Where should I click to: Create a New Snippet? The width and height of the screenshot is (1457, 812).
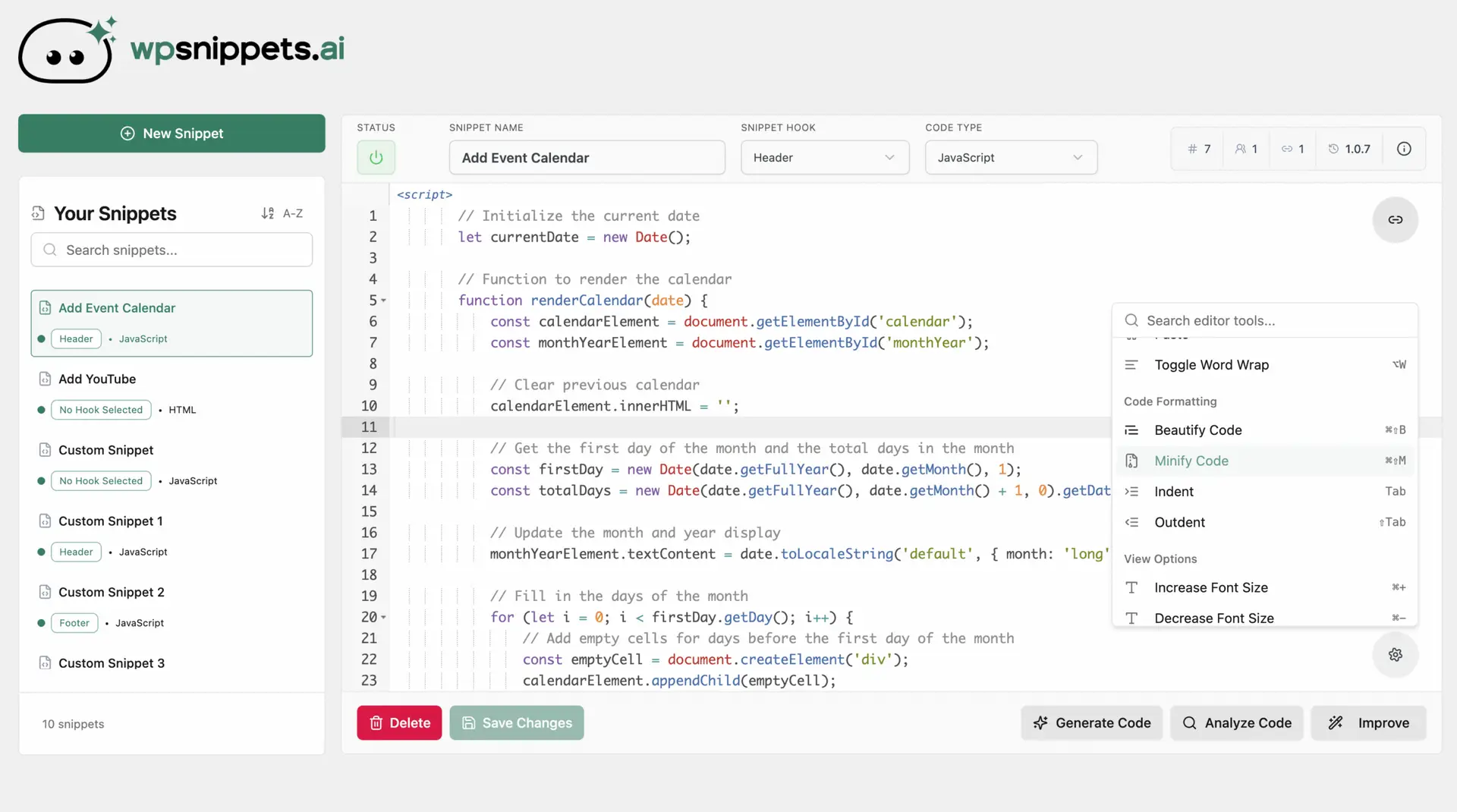172,134
